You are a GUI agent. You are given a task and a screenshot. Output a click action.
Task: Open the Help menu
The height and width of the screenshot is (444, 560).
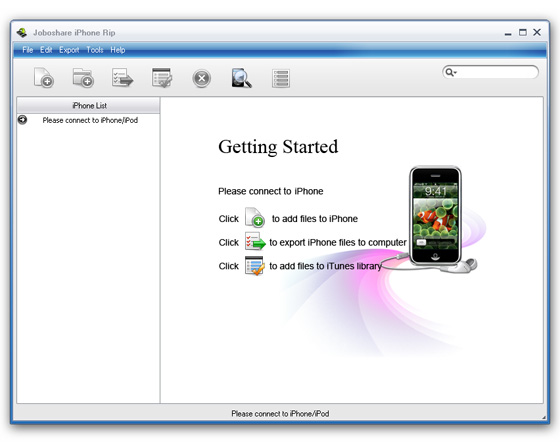pos(118,50)
